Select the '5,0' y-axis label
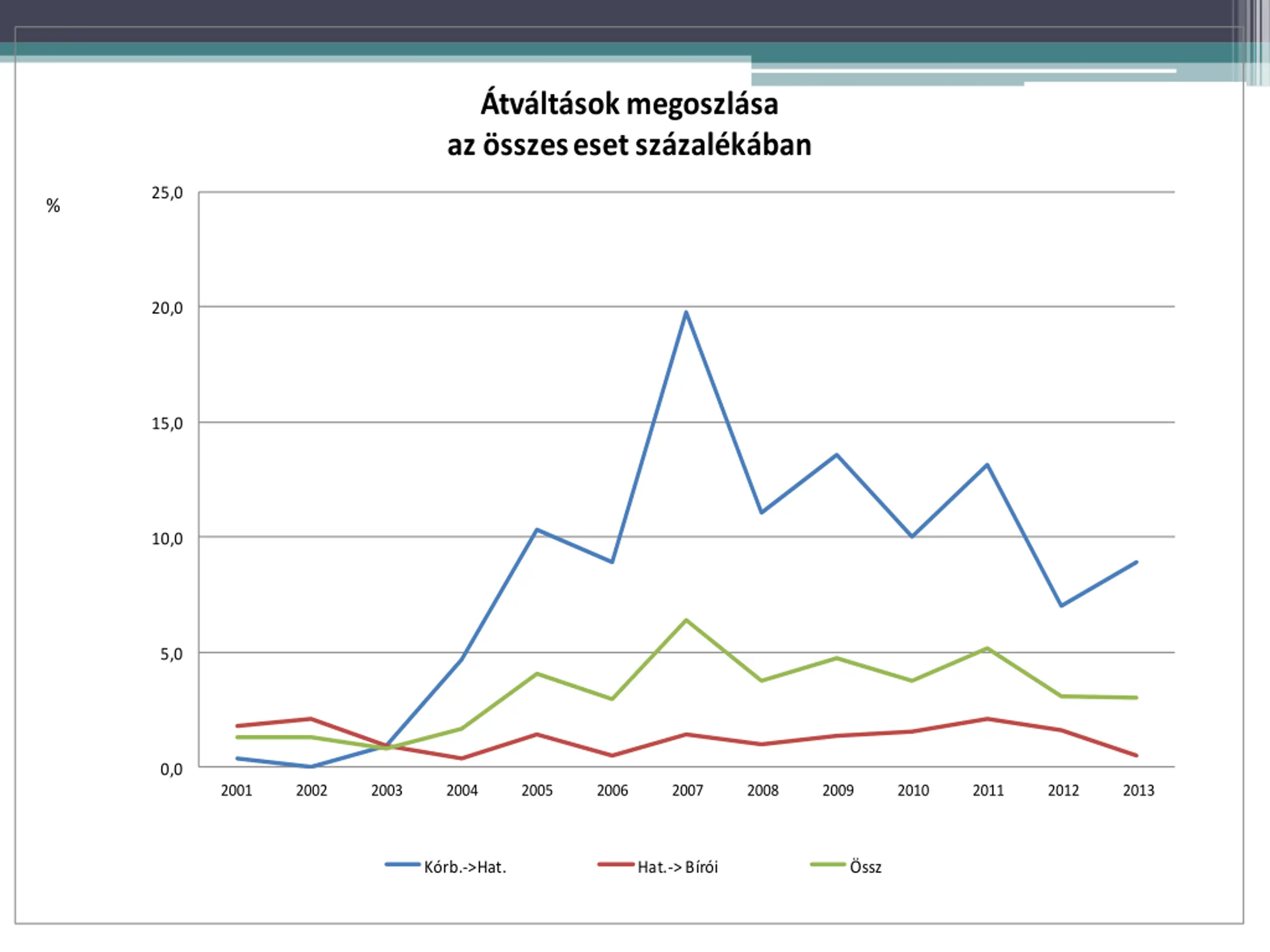Viewport: 1270px width, 952px height. point(172,654)
